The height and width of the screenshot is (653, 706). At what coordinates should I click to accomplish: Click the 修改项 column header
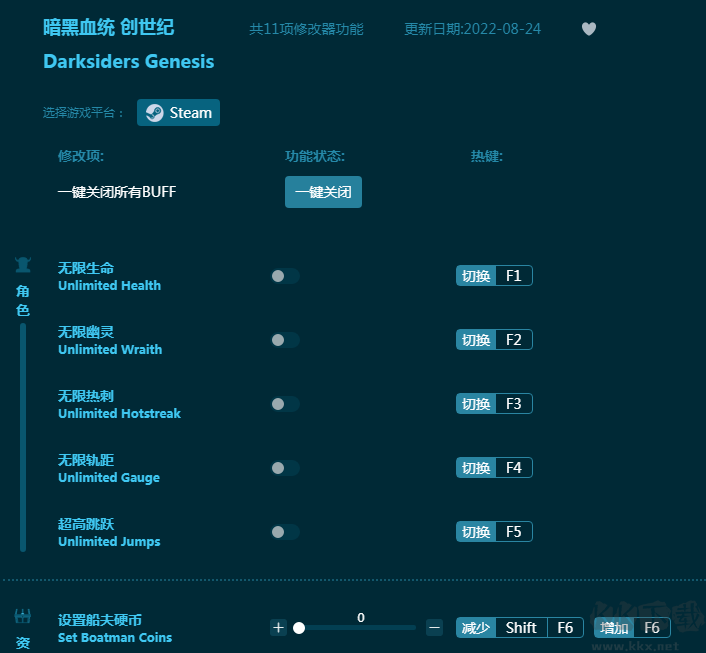pyautogui.click(x=81, y=156)
